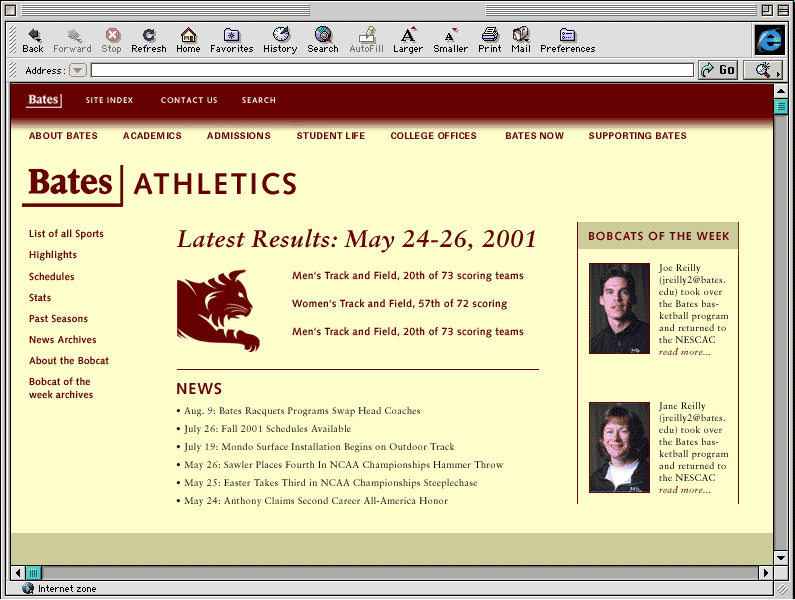Open May 25 Easter Steeplechase news
This screenshot has width=795, height=600.
tap(331, 483)
